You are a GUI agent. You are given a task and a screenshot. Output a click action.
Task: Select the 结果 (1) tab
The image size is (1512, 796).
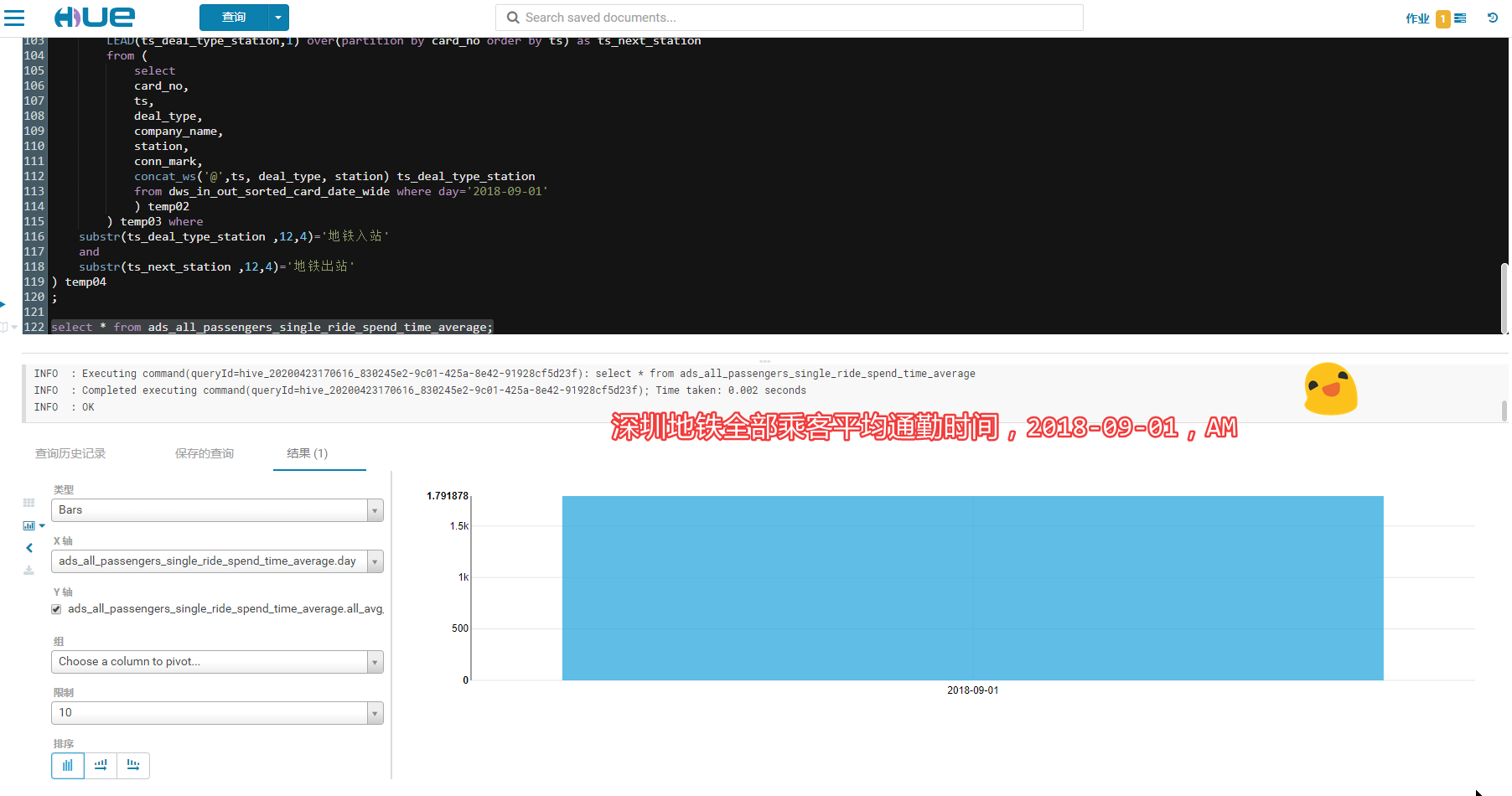[x=308, y=453]
